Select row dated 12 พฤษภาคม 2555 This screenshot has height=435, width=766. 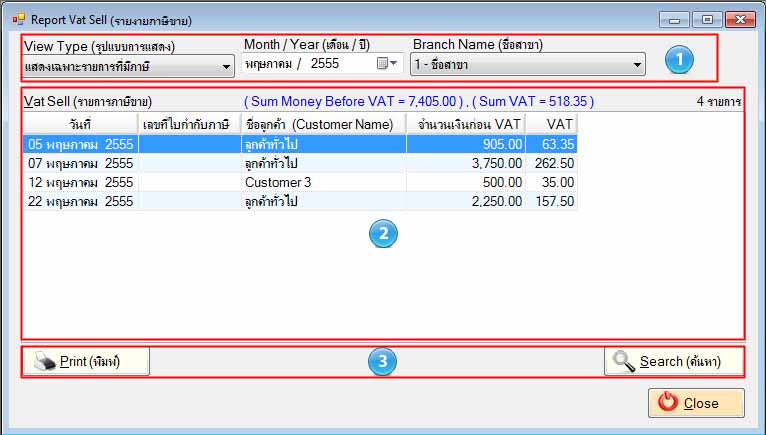300,182
